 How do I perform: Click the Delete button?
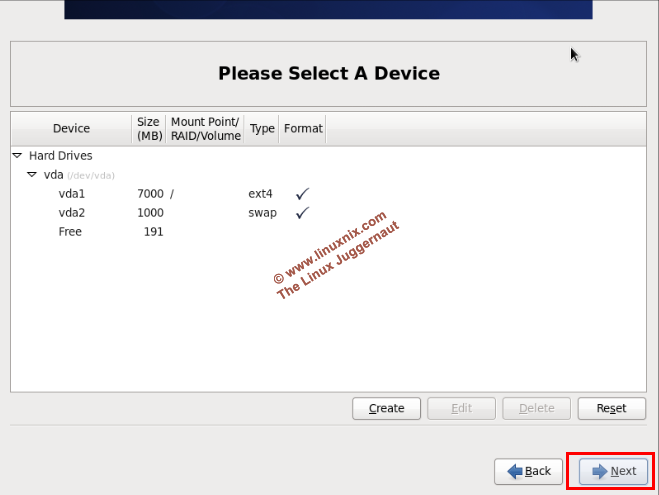(x=536, y=408)
